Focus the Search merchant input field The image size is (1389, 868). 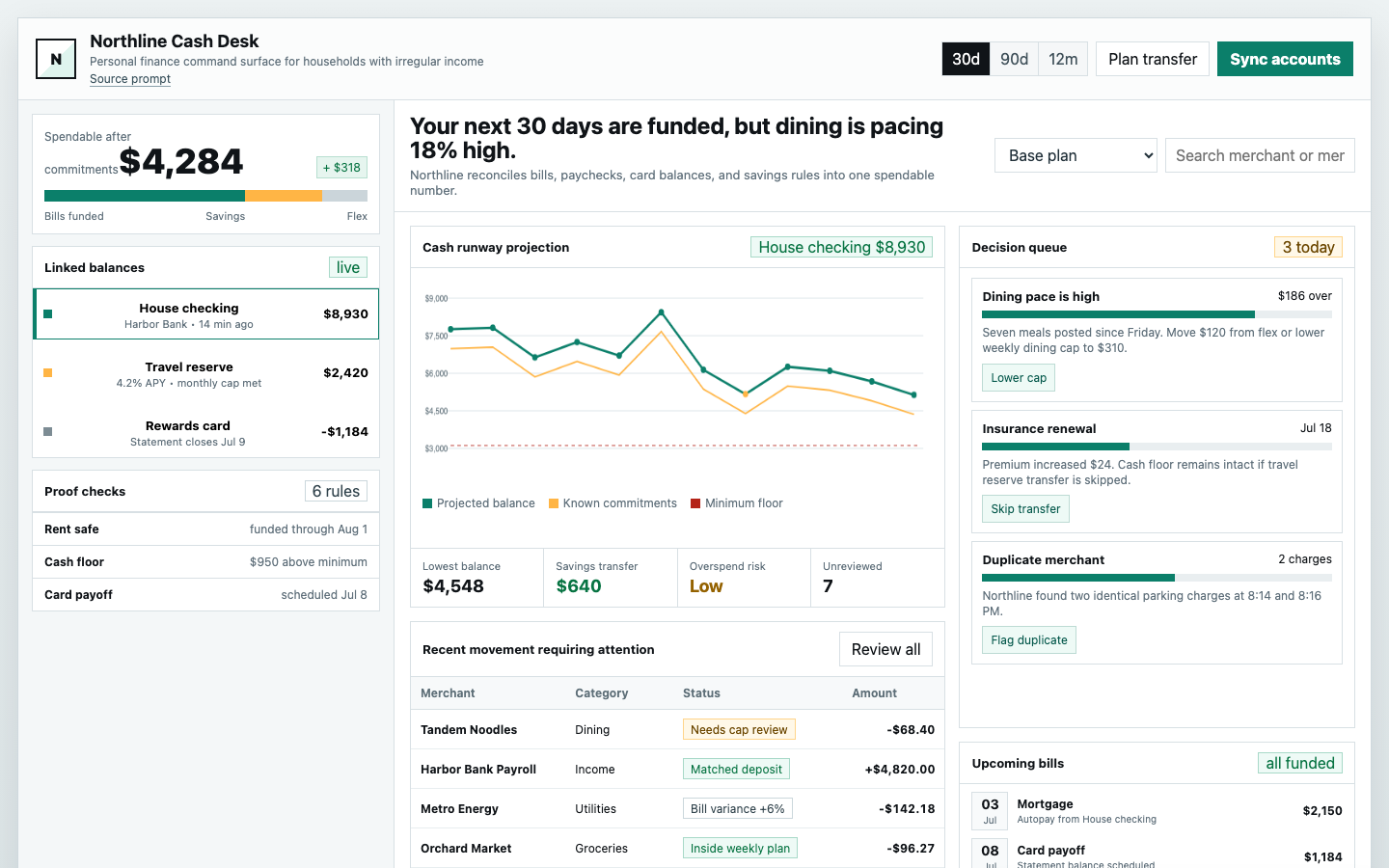coord(1260,155)
